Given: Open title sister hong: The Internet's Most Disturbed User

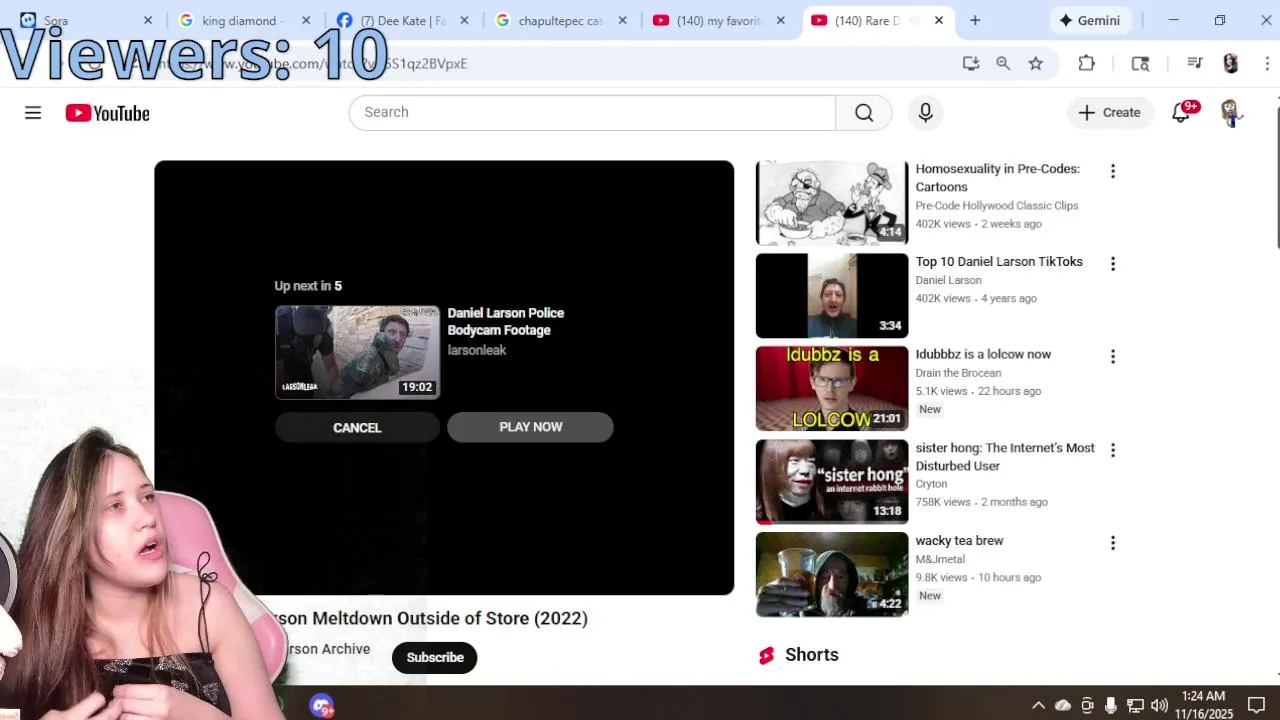Looking at the screenshot, I should 1005,457.
